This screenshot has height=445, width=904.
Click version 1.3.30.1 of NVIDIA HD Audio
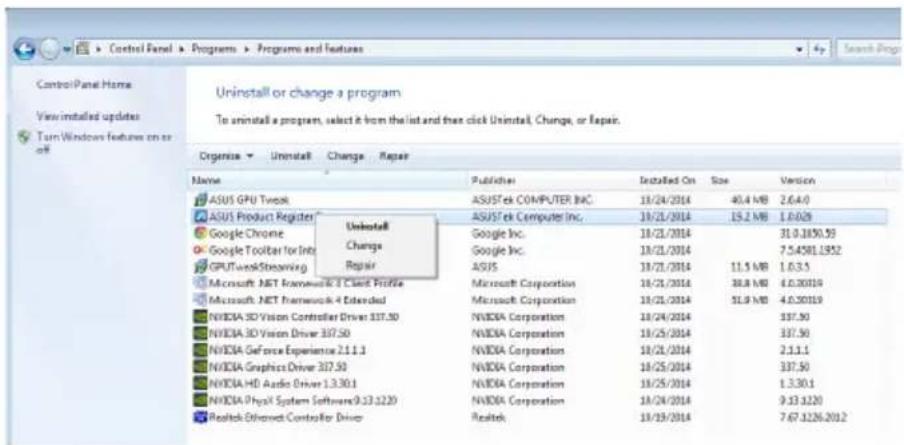click(799, 383)
